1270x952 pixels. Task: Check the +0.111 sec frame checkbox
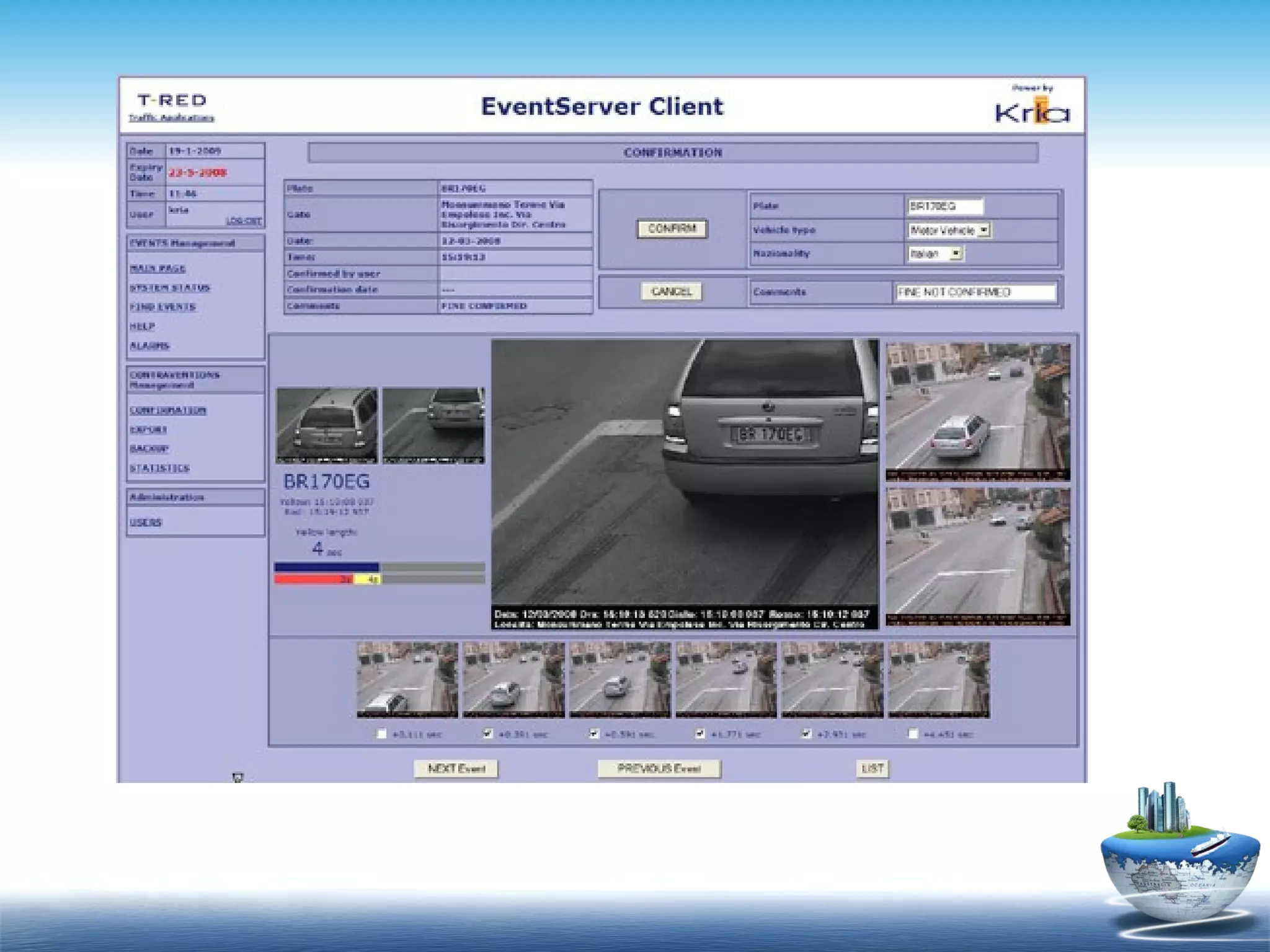pyautogui.click(x=381, y=734)
